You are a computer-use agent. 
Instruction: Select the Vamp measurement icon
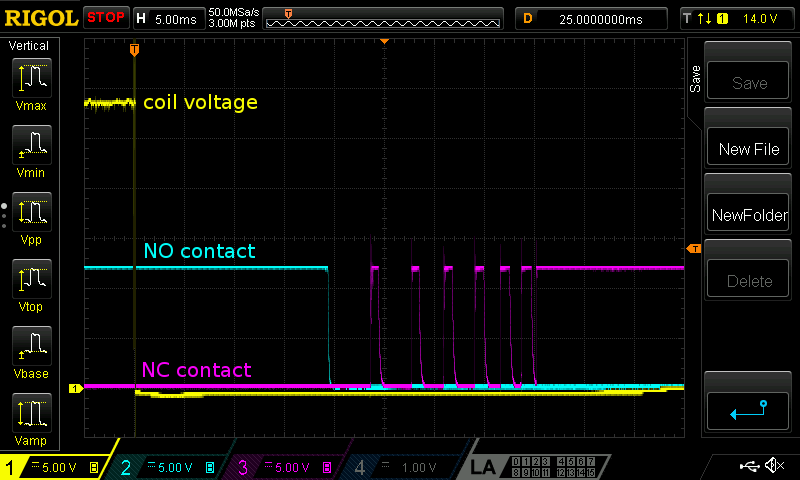pos(32,413)
